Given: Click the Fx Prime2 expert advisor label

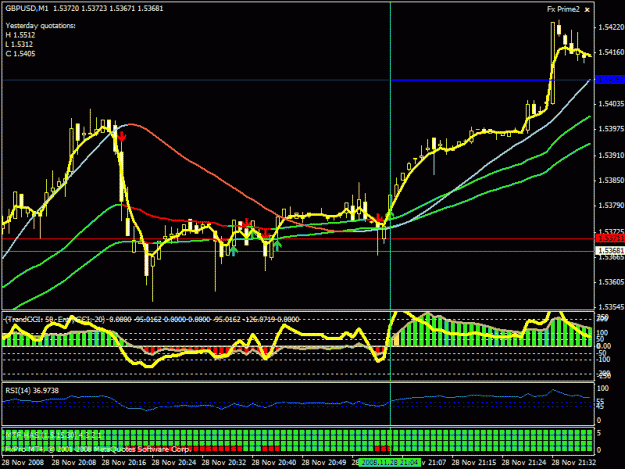Looking at the screenshot, I should pyautogui.click(x=563, y=10).
